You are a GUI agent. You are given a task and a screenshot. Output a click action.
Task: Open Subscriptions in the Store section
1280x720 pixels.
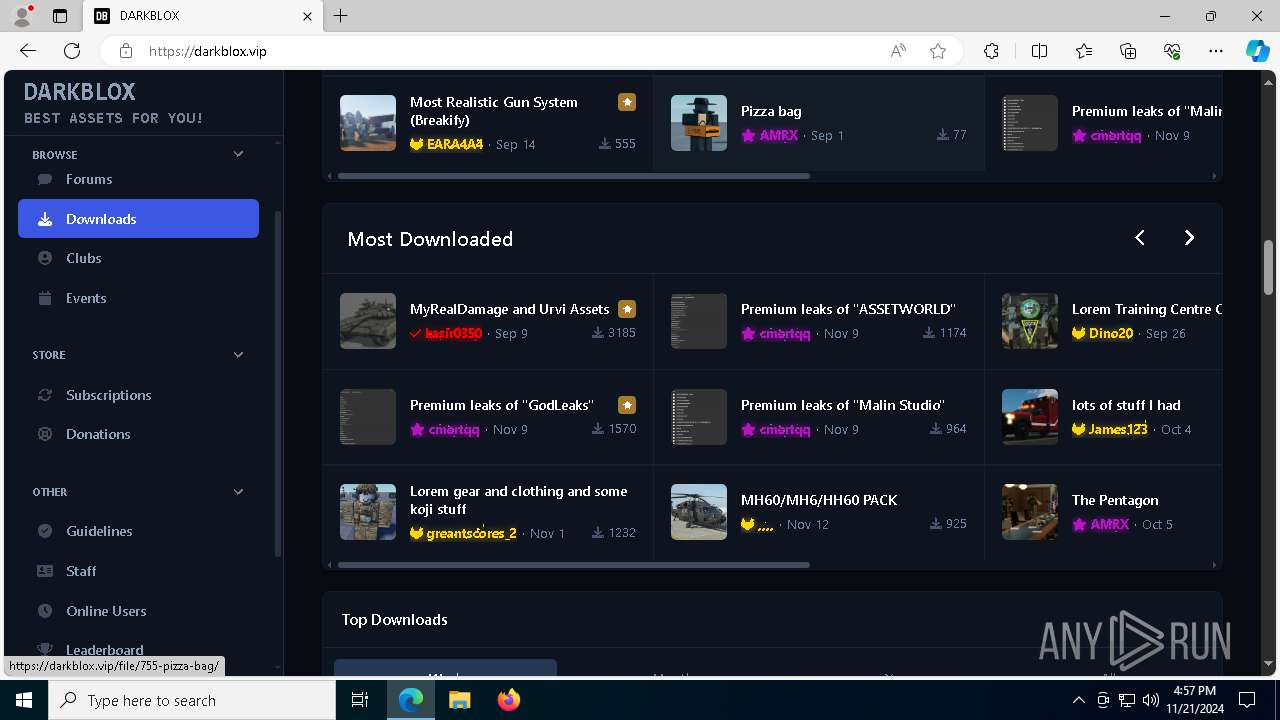[109, 395]
